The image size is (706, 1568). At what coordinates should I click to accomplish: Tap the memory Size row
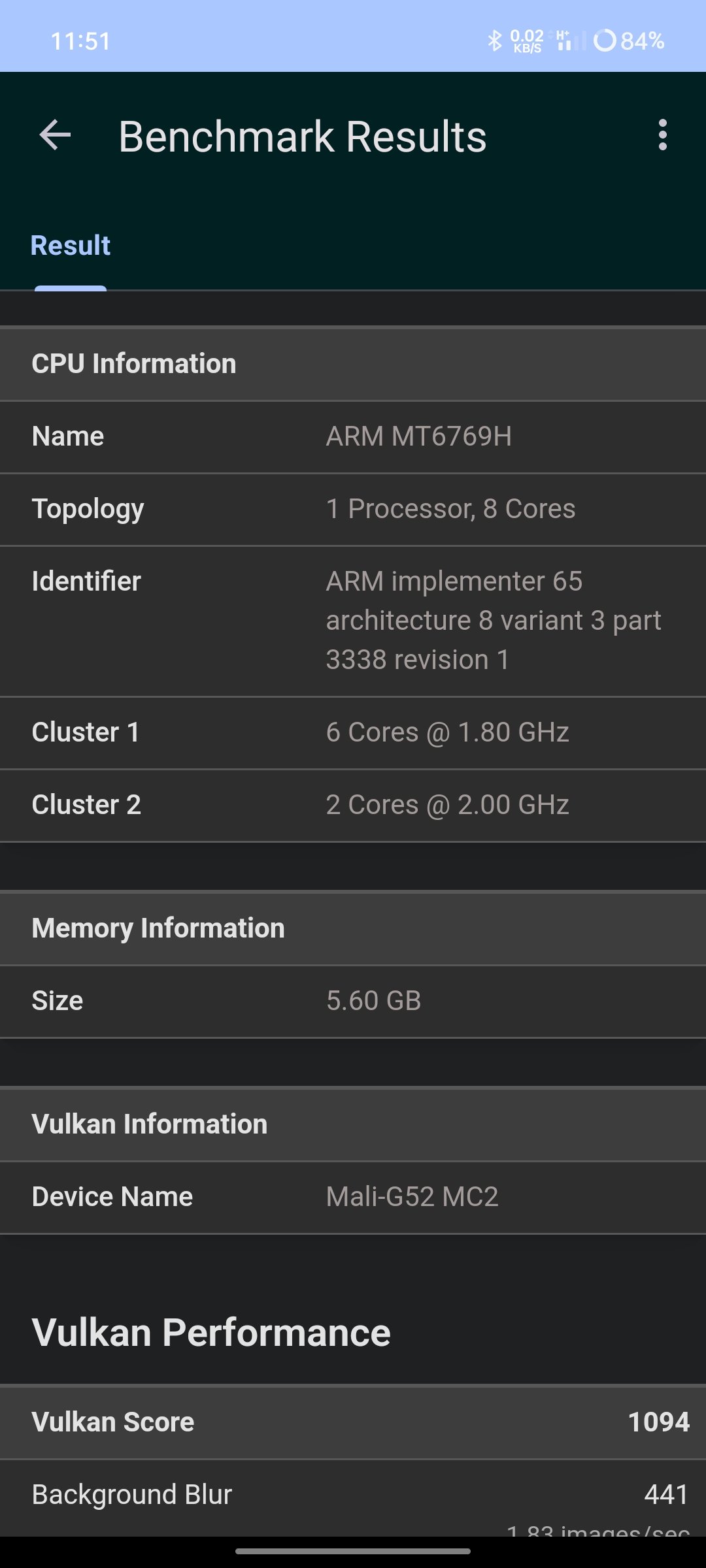pos(353,1002)
